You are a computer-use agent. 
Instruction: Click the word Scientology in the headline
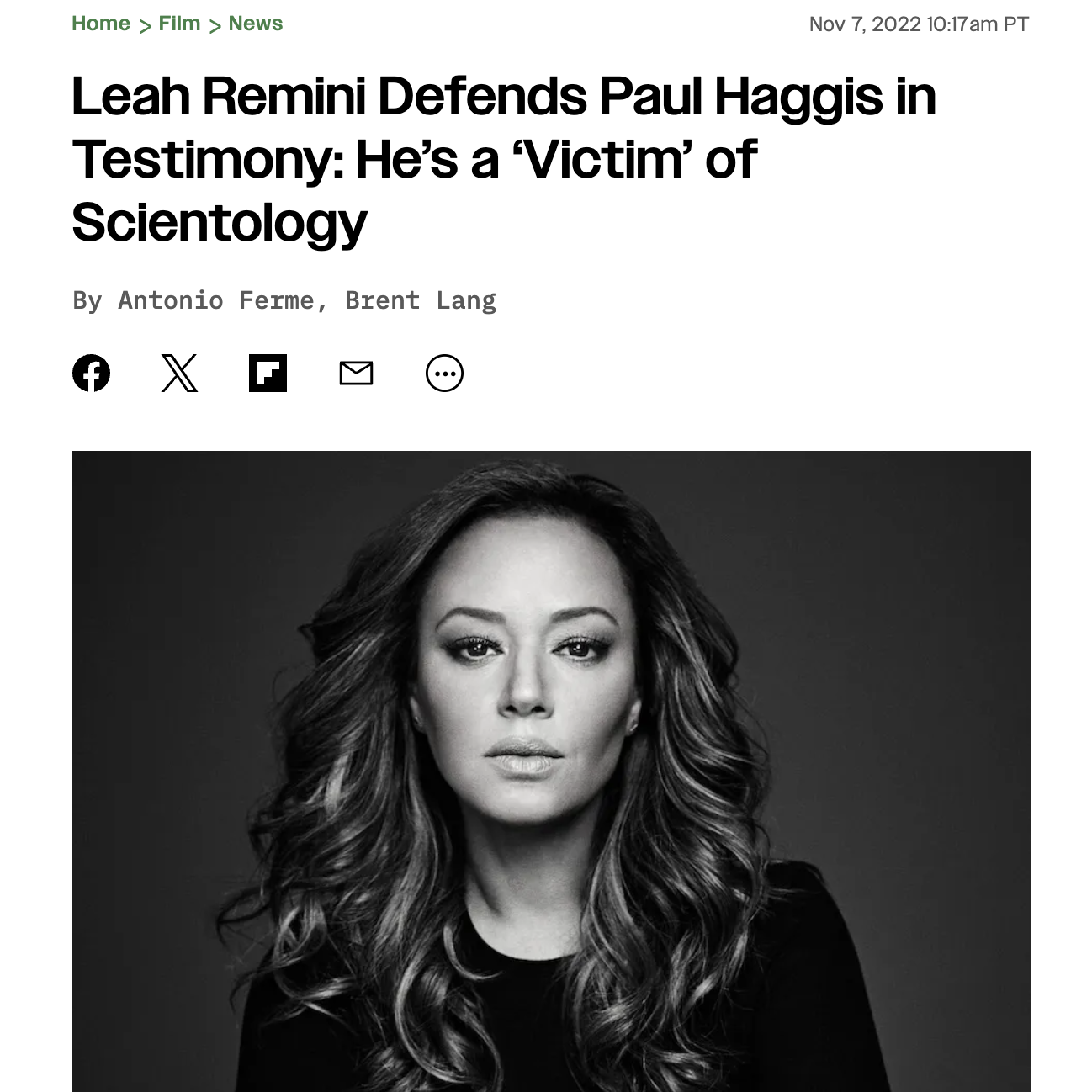pos(220,222)
